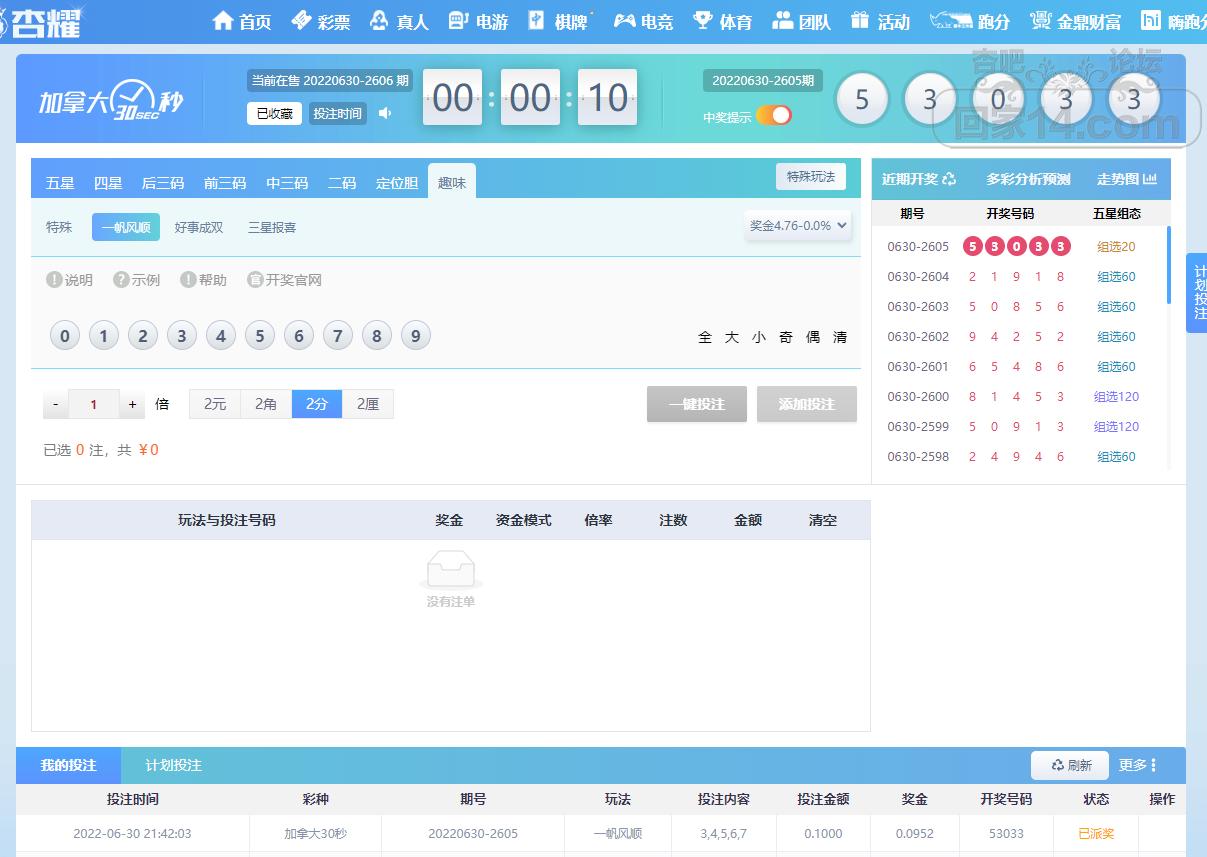This screenshot has width=1207, height=857.
Task: Switch to the 计划投注 tab below
Action: pyautogui.click(x=173, y=765)
